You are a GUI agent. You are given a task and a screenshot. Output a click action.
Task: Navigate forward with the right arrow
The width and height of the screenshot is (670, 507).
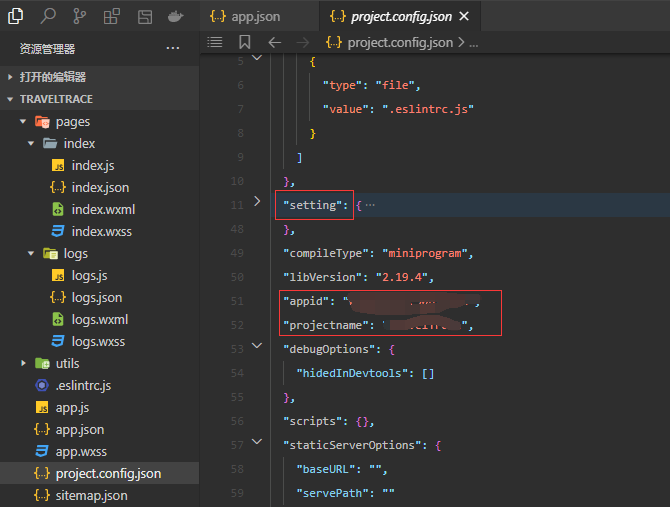point(303,42)
